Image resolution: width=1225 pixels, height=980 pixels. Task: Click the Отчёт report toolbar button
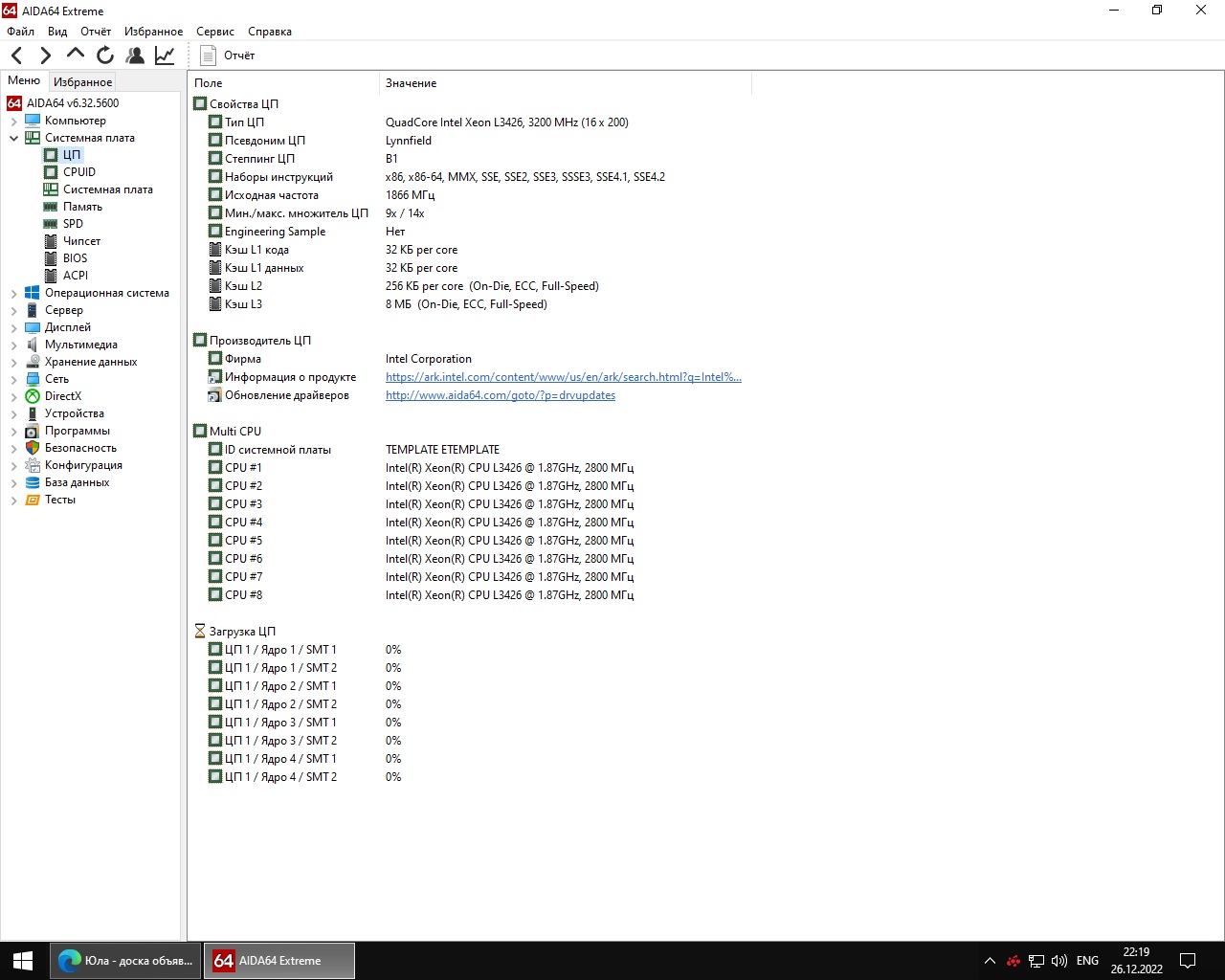point(227,56)
